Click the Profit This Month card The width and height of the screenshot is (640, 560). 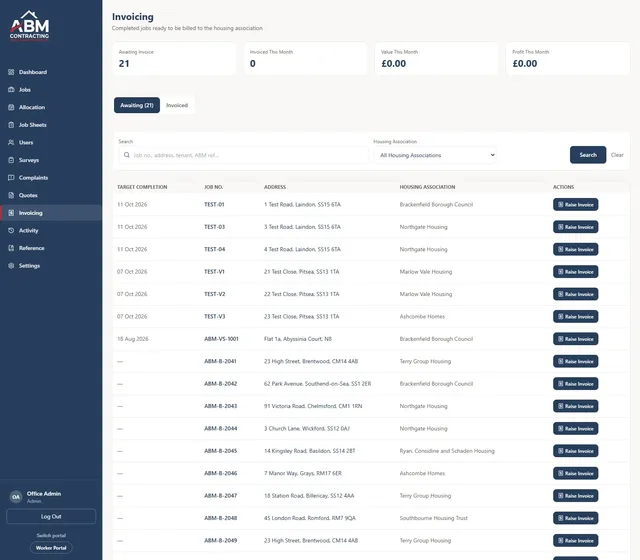click(568, 59)
